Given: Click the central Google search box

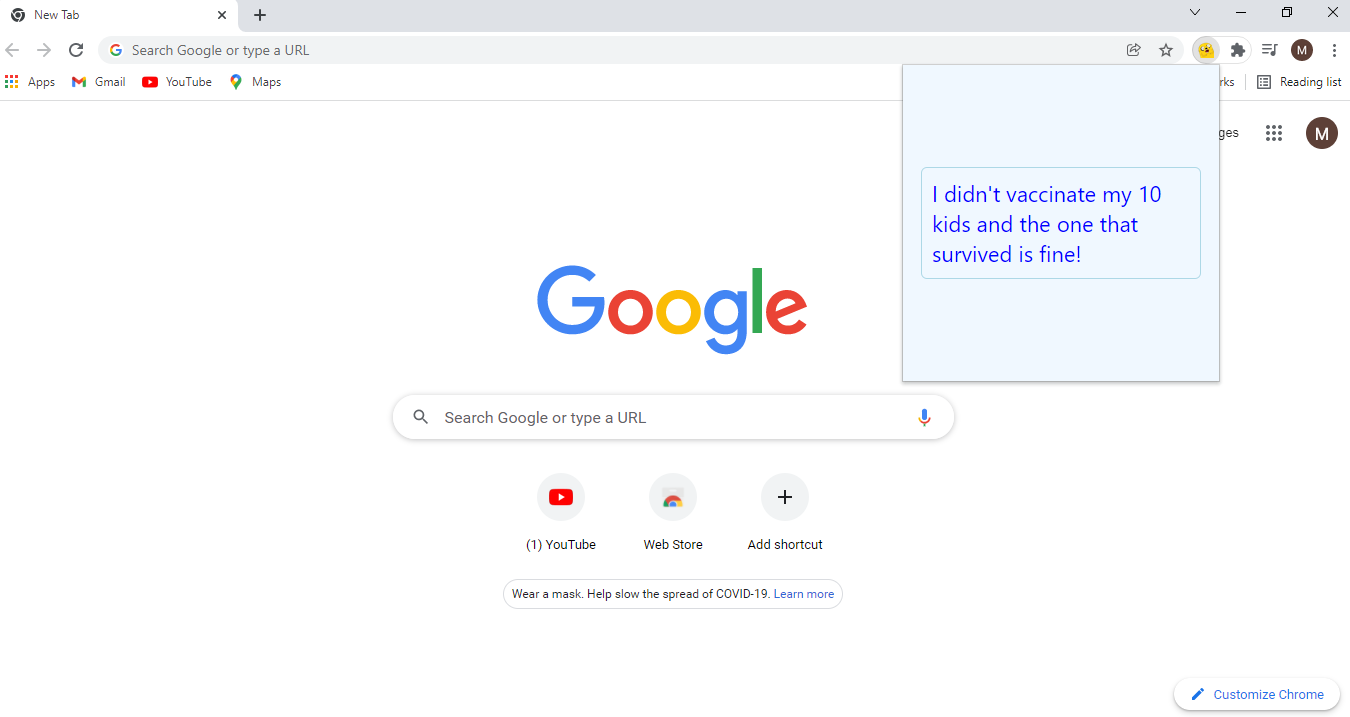Looking at the screenshot, I should click(x=673, y=417).
